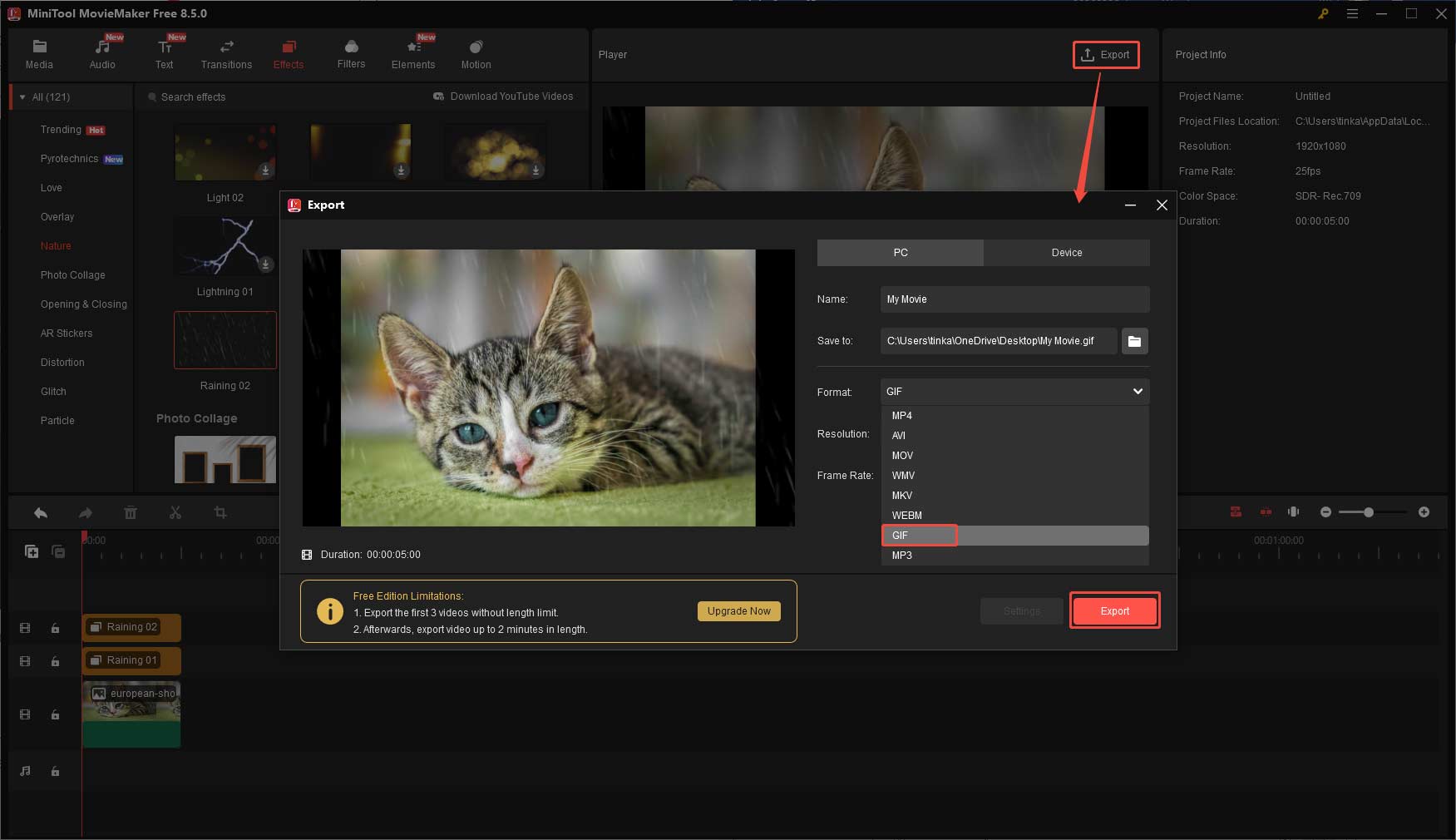Lock the Raining 01 effect track
The width and height of the screenshot is (1456, 840).
(x=55, y=661)
